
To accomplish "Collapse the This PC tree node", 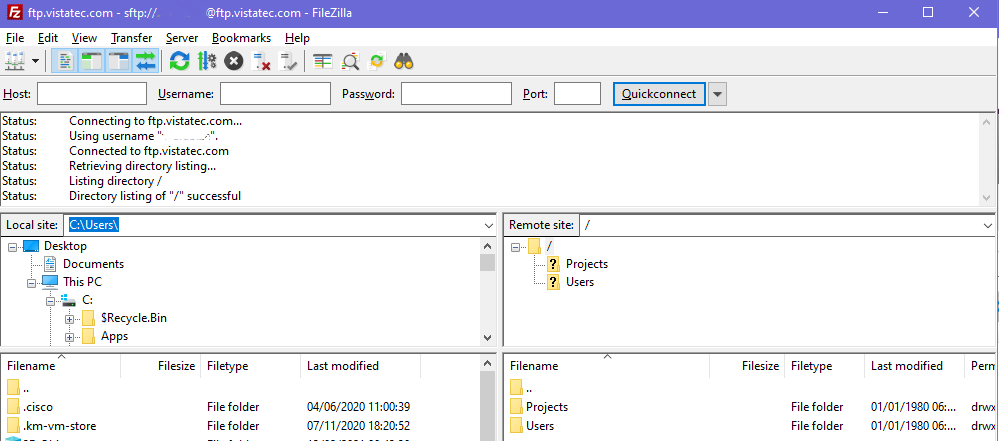I will click(31, 282).
